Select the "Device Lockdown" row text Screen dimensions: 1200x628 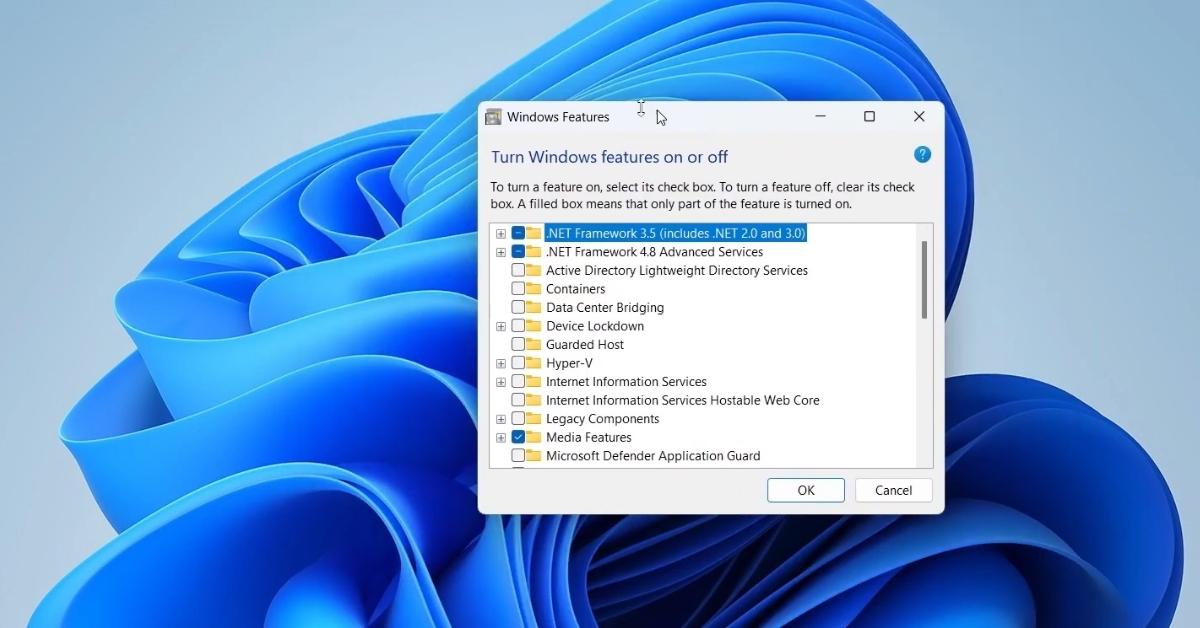coord(595,326)
